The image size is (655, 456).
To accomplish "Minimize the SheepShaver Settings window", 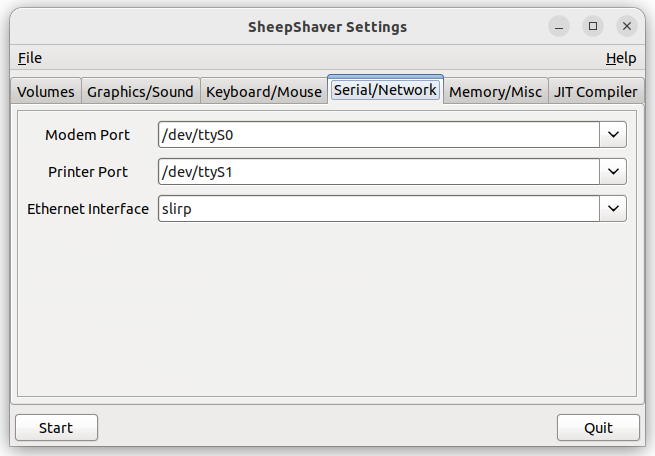I will [559, 26].
